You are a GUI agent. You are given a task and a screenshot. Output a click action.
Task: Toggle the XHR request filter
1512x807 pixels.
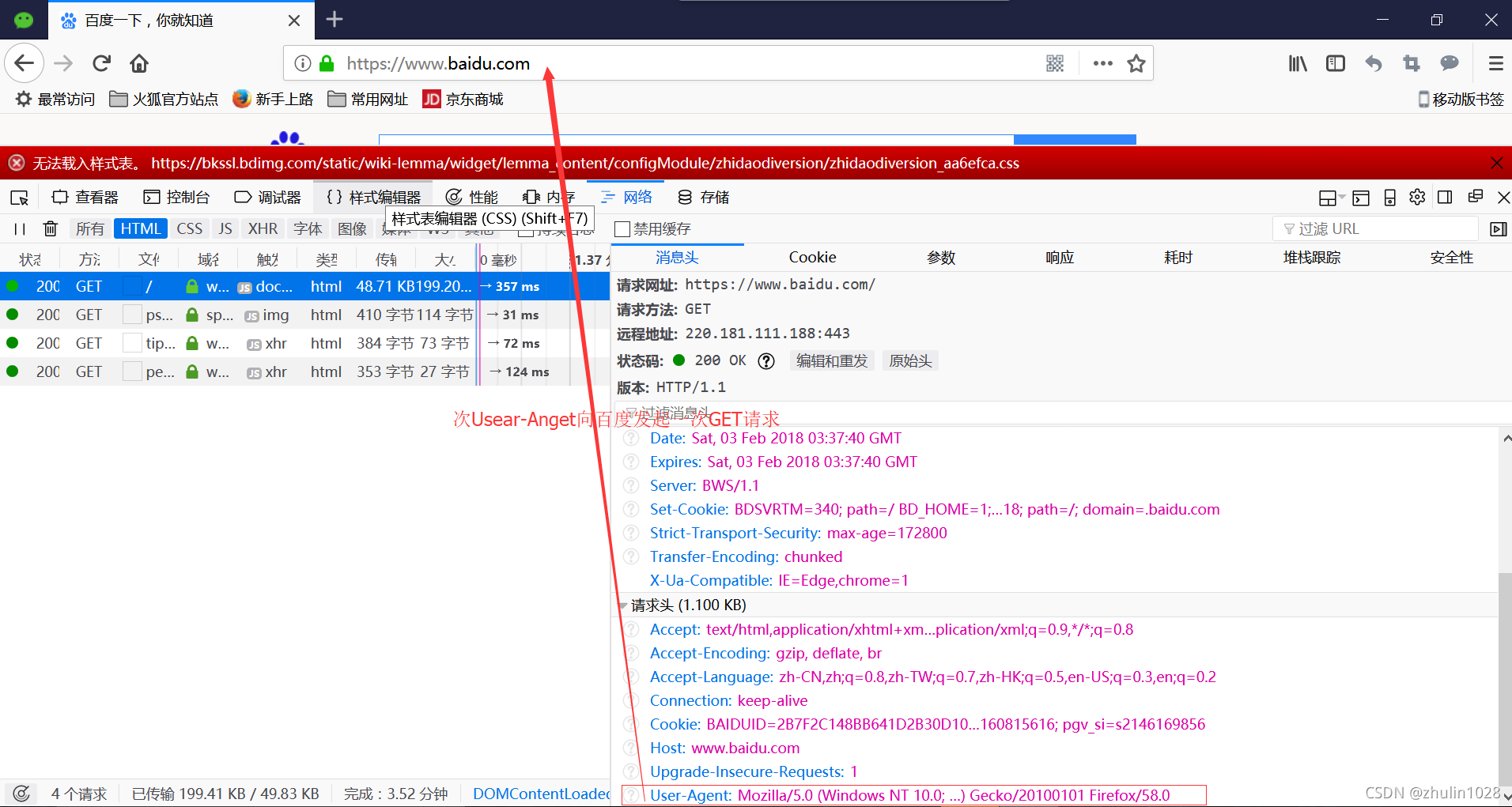pos(263,229)
